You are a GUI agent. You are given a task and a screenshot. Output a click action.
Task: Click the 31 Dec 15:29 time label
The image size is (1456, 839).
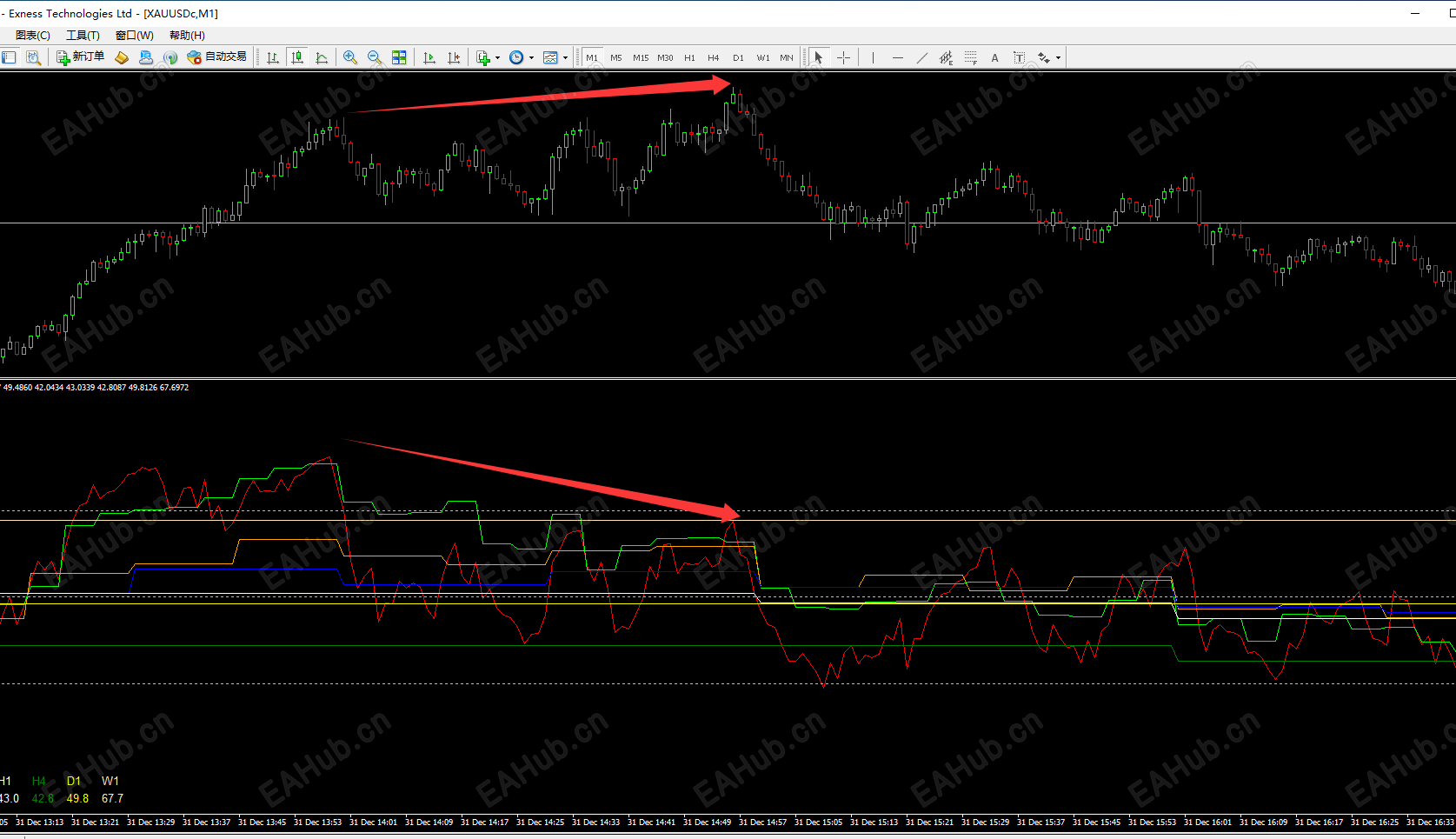pos(985,822)
